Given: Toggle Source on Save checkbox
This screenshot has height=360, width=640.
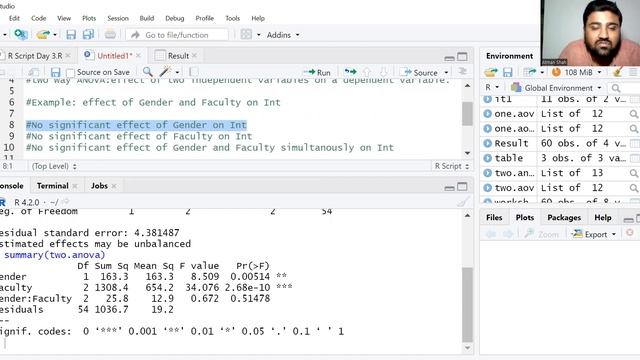Looking at the screenshot, I should coord(70,73).
